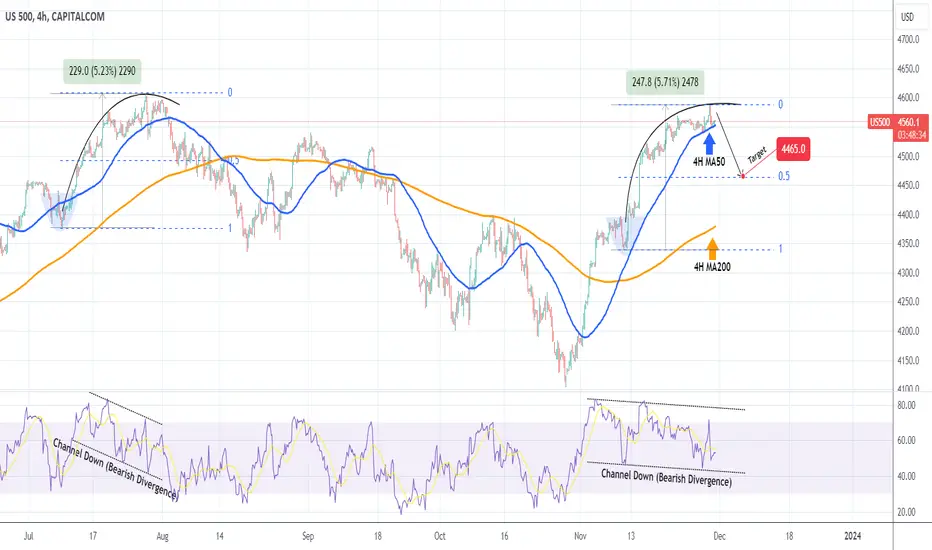Click the 4100.0 price axis label
The image size is (932, 550).
tap(908, 388)
